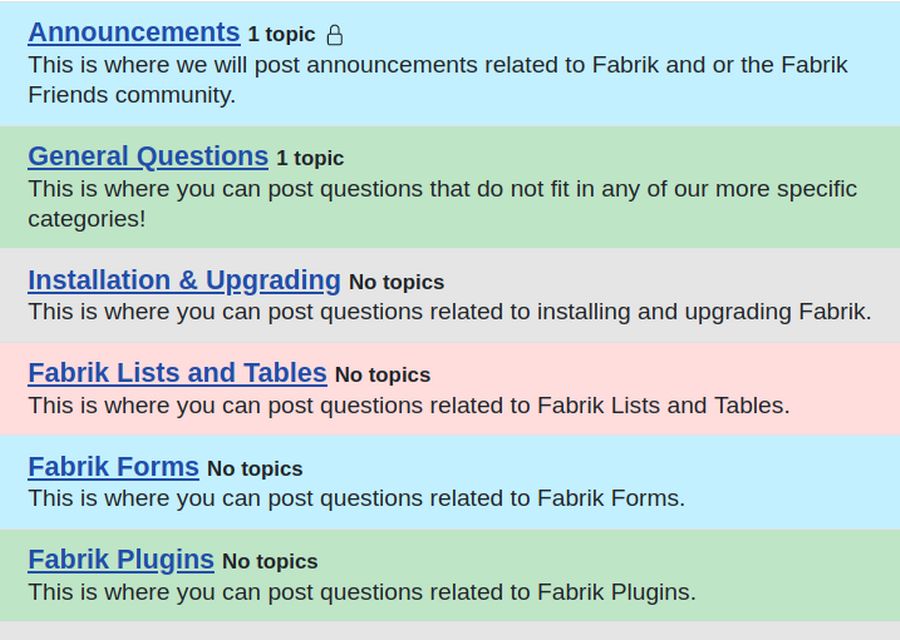Open Fabrik Lists and Tables category
Viewport: 900px width, 640px height.
click(177, 373)
